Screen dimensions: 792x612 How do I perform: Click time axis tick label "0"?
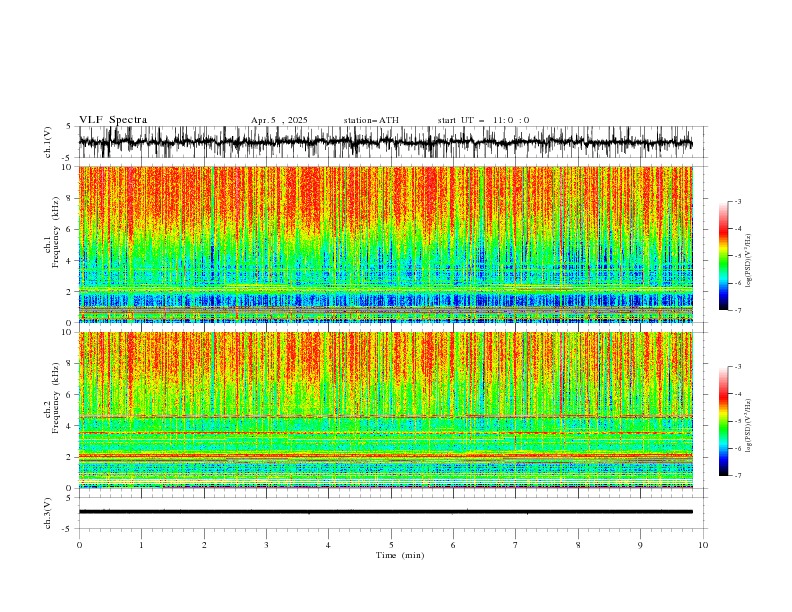pyautogui.click(x=79, y=545)
